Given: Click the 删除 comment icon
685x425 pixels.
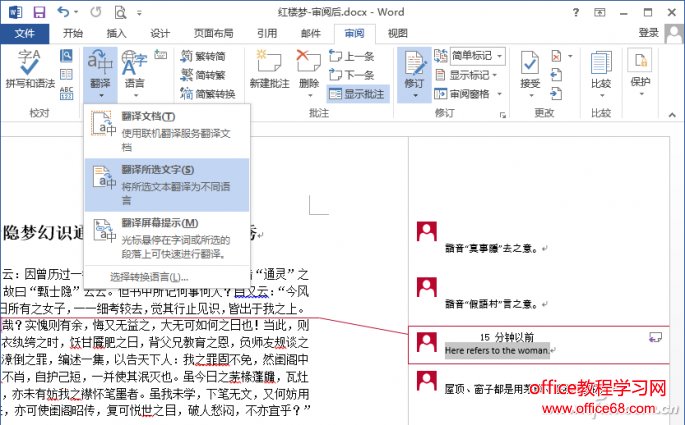Looking at the screenshot, I should (x=309, y=61).
